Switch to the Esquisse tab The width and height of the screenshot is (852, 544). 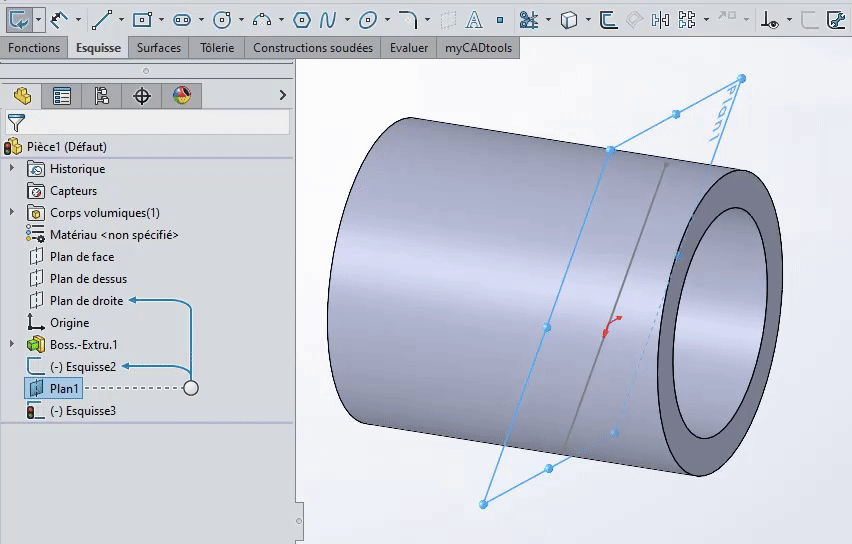point(98,48)
